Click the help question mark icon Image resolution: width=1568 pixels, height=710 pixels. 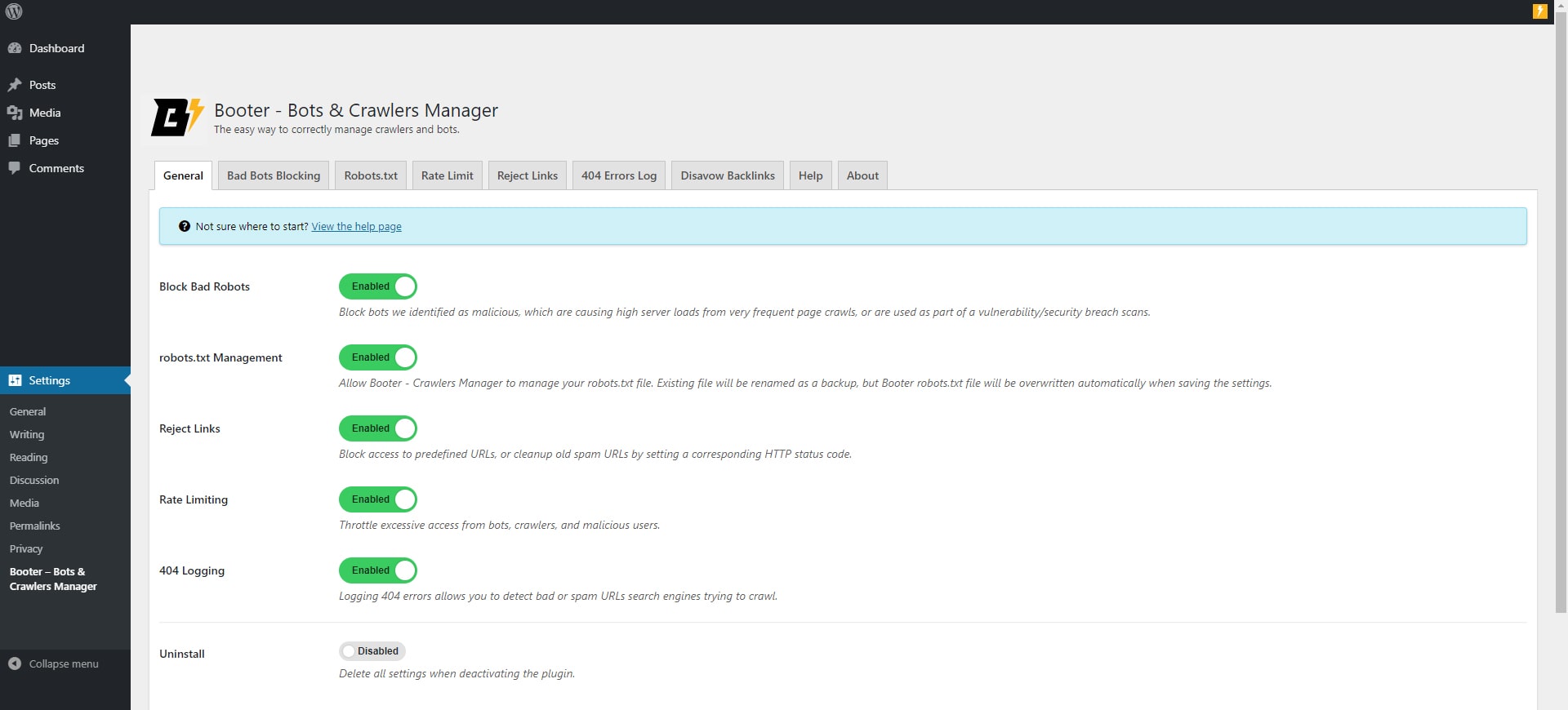[x=185, y=226]
